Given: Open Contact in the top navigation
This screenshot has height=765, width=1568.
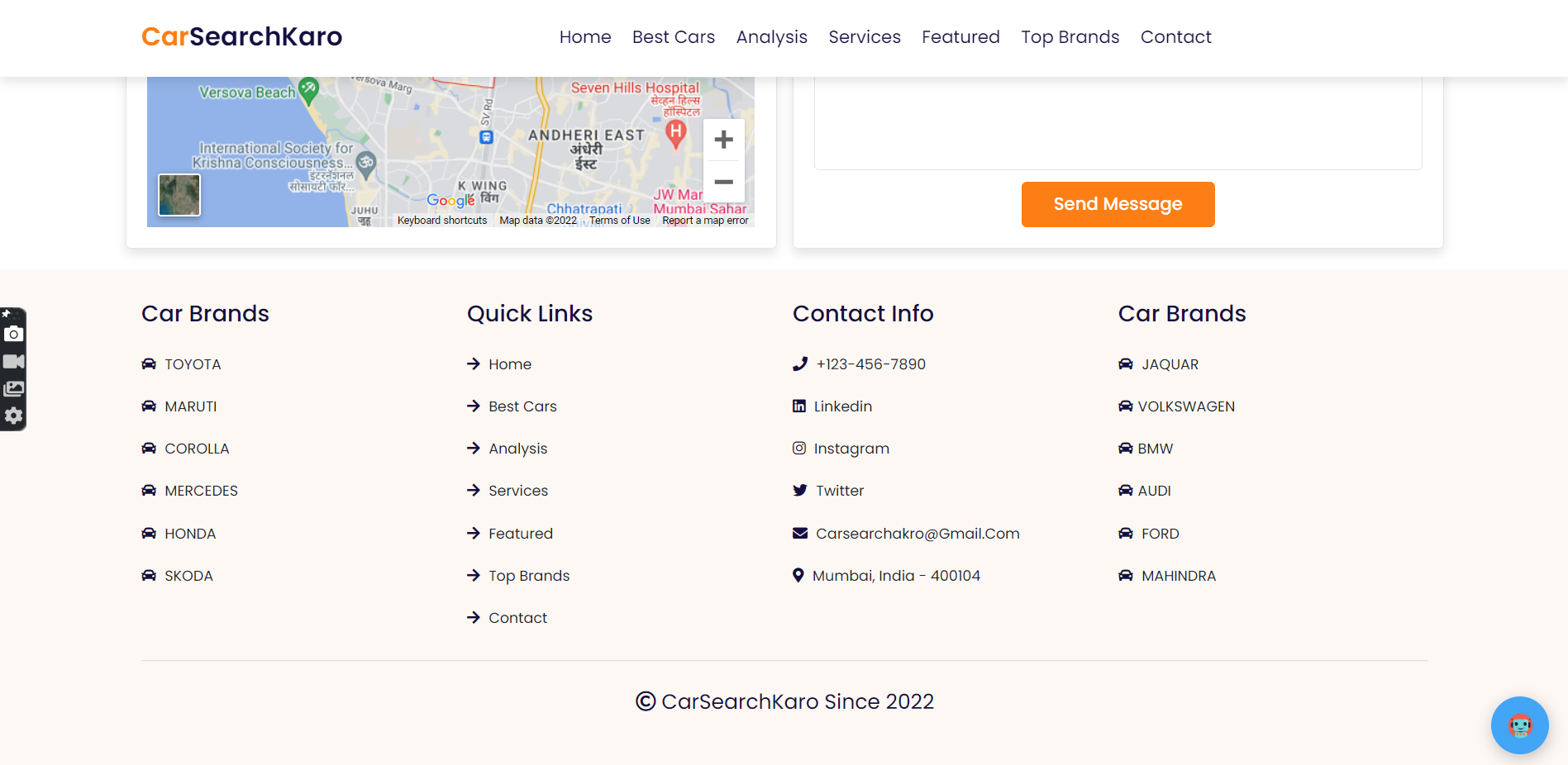Looking at the screenshot, I should [1176, 37].
